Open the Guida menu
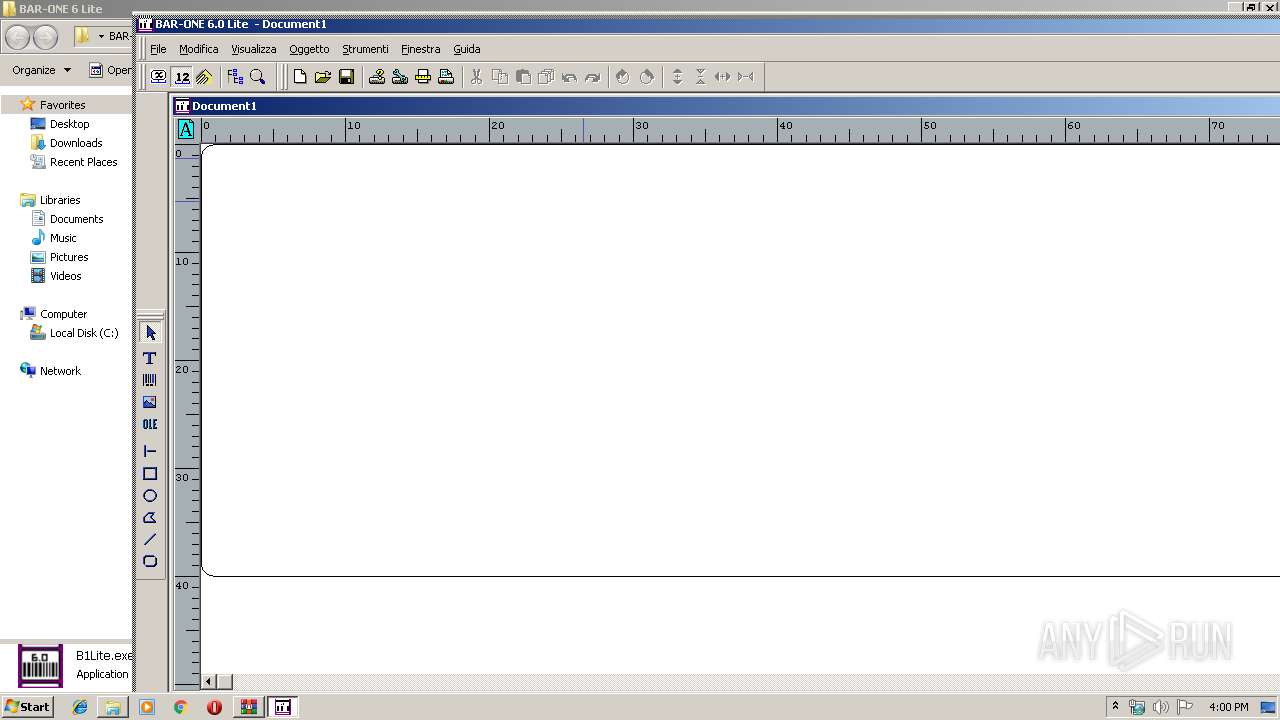Screen dimensions: 1280x720 point(467,49)
